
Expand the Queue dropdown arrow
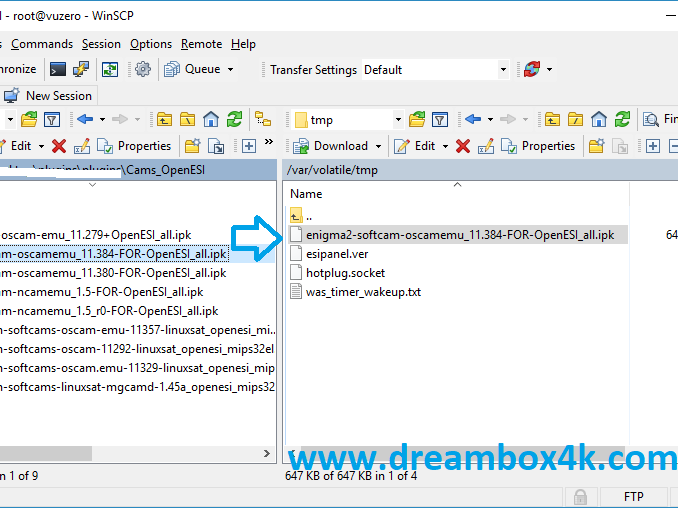point(230,69)
